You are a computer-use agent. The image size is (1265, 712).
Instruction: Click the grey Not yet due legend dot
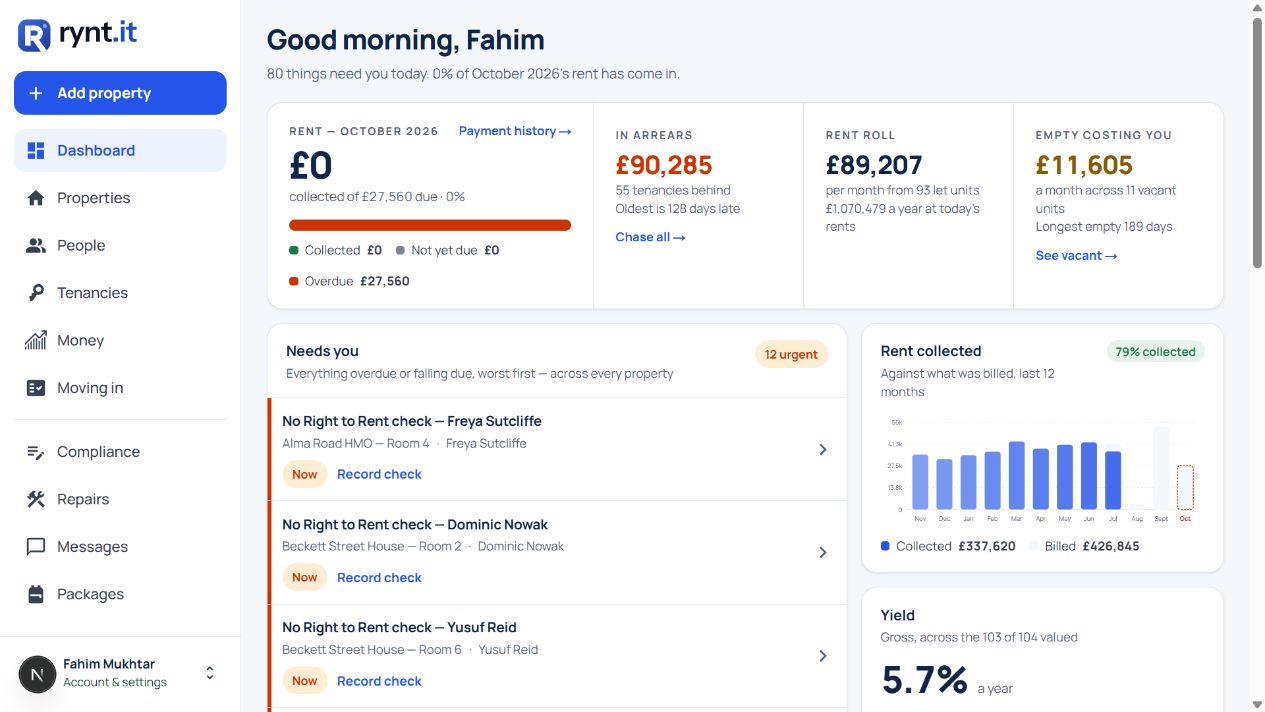click(400, 250)
